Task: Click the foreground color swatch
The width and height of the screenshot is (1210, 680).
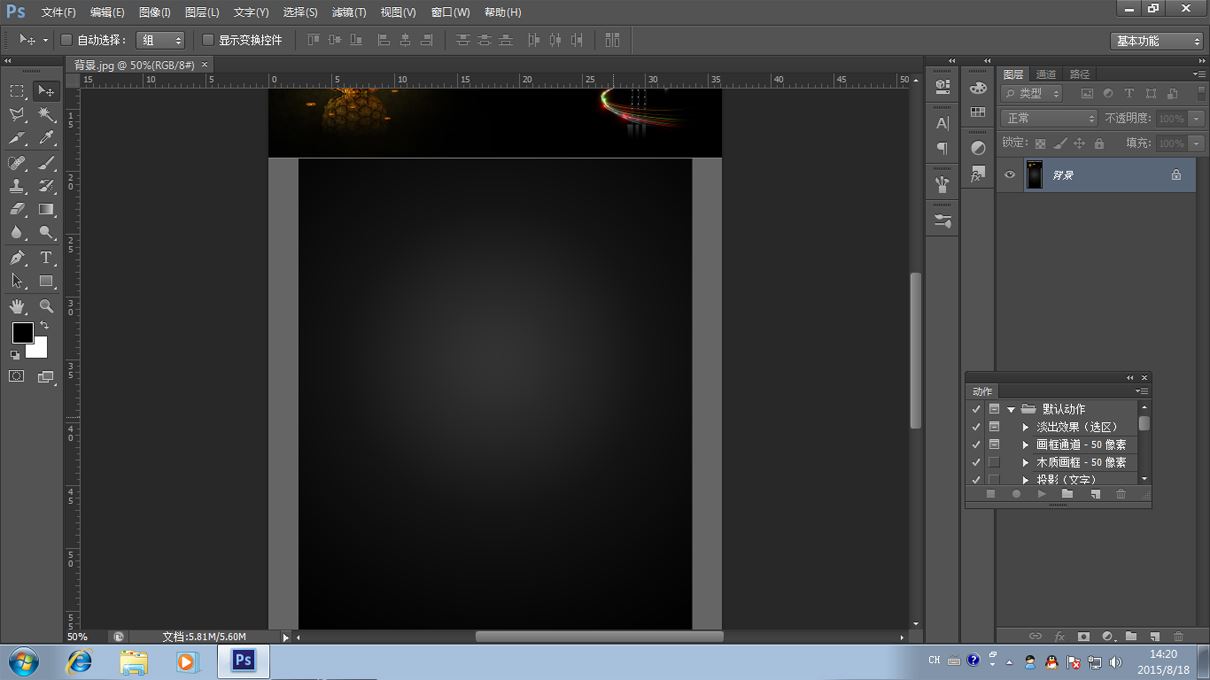Action: pyautogui.click(x=22, y=332)
